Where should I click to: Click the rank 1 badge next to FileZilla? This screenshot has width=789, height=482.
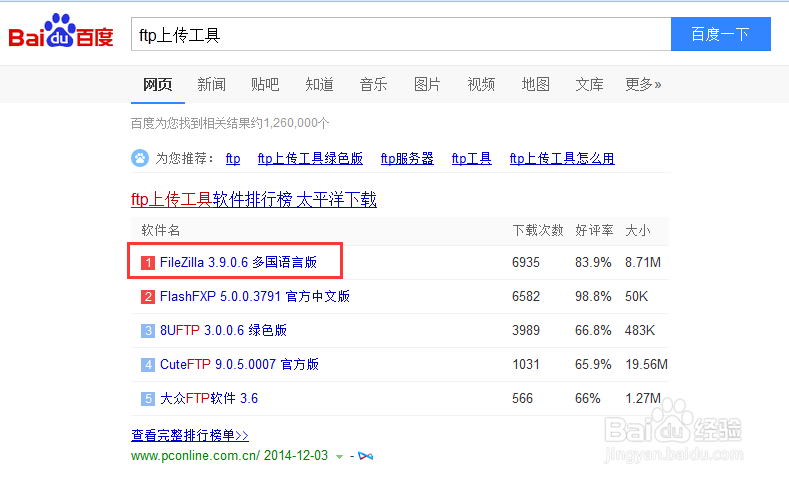[x=147, y=263]
